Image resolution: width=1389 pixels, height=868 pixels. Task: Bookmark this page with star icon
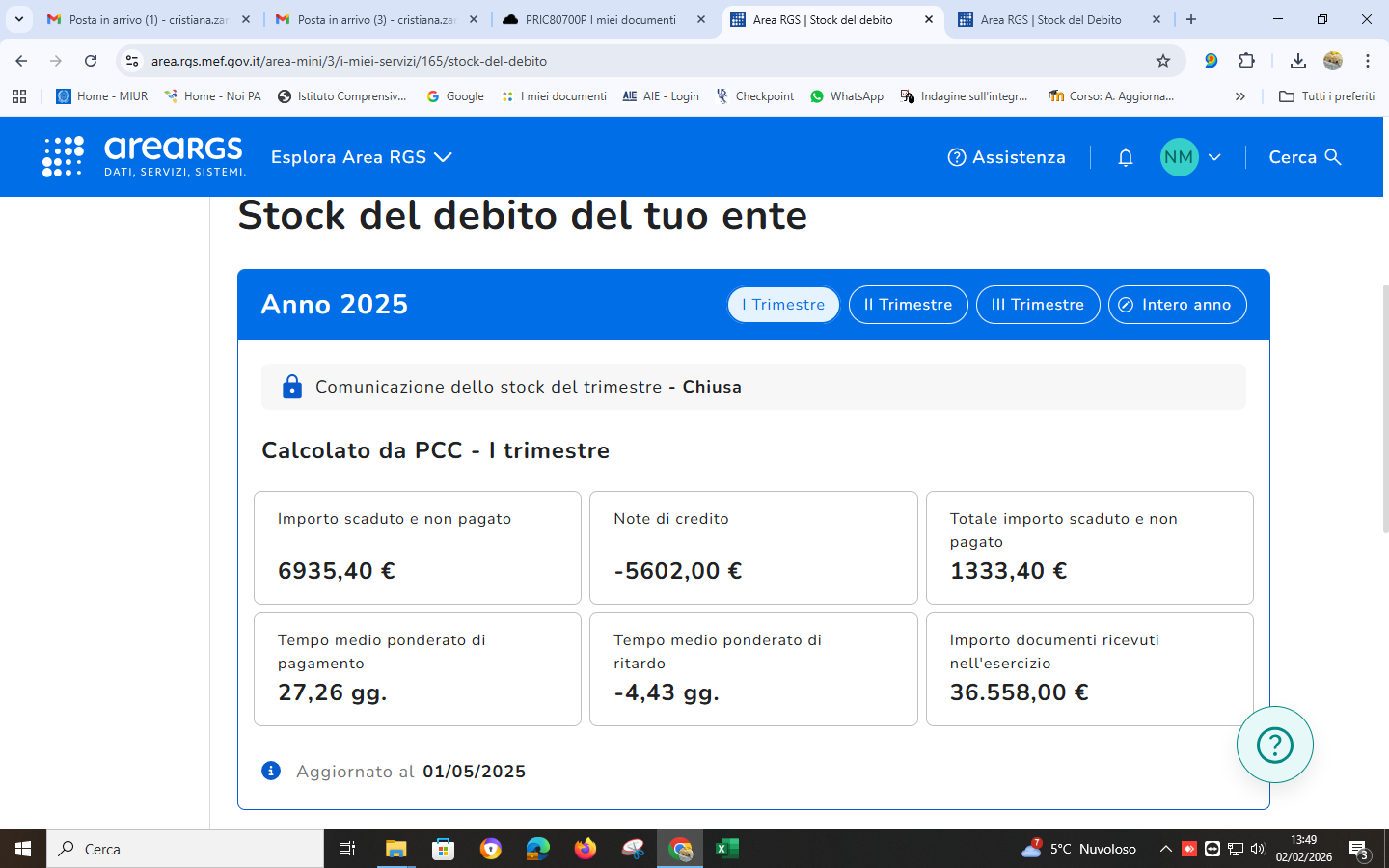tap(1163, 61)
